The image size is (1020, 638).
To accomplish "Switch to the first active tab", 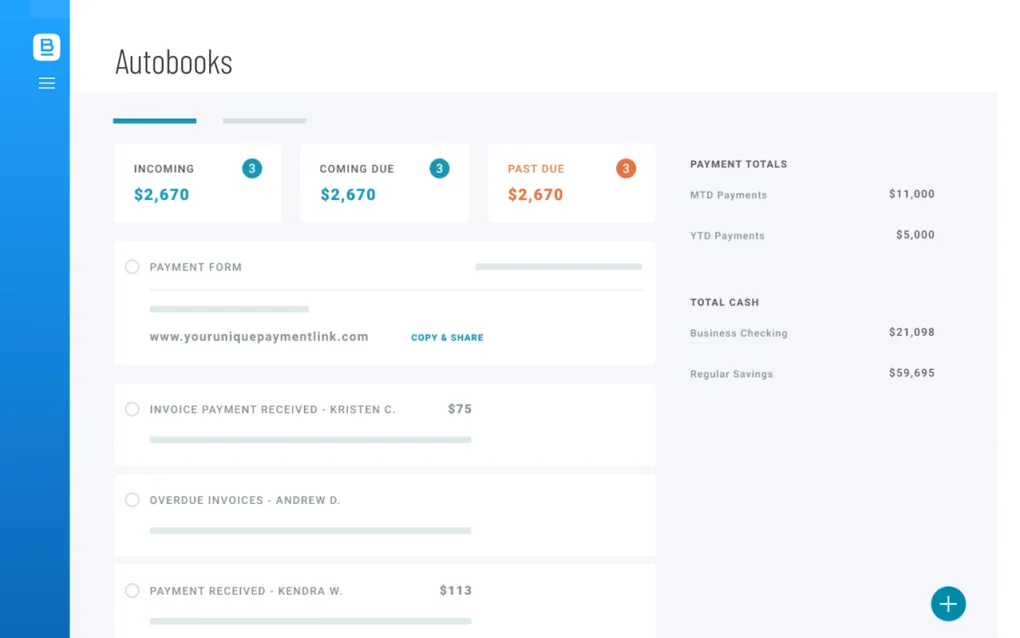I will [x=155, y=121].
